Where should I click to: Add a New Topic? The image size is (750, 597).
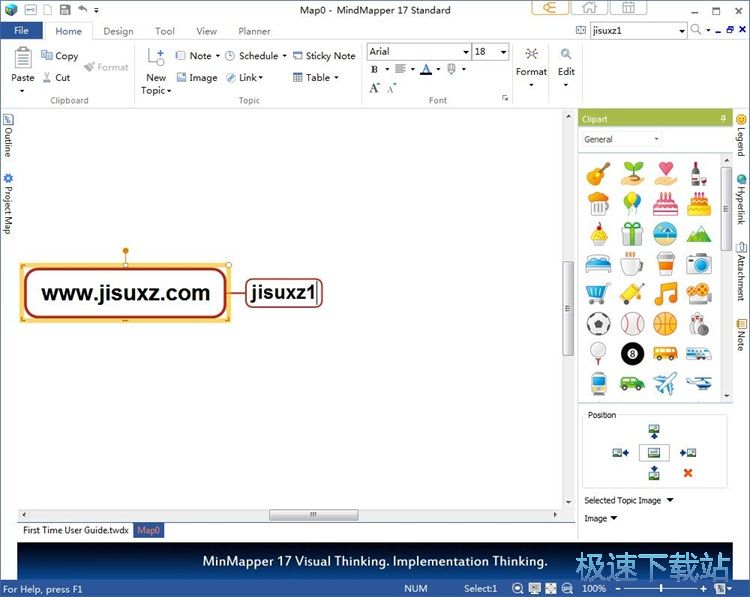[x=156, y=71]
